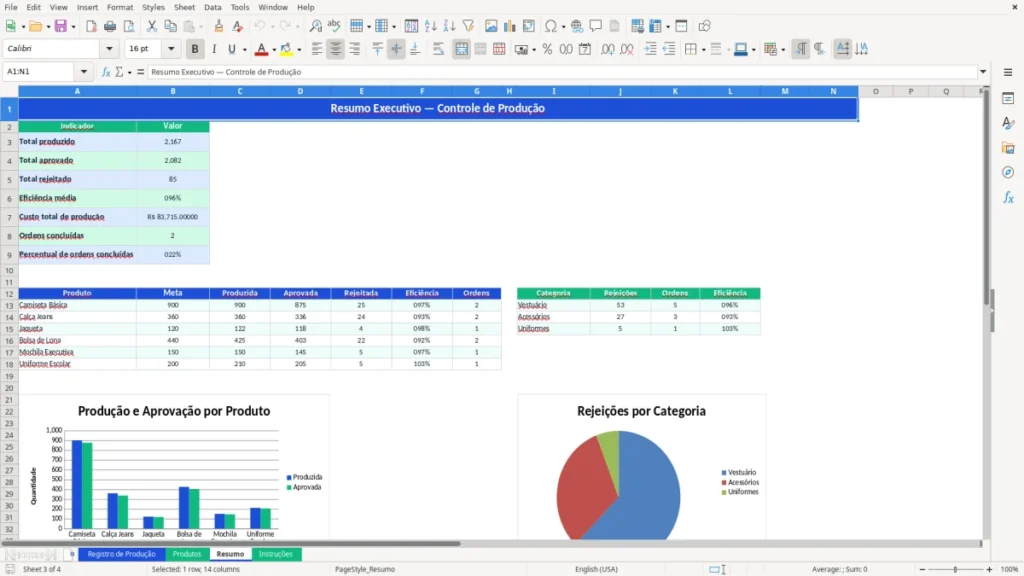Open Background Color dropdown arrow
The image size is (1024, 576).
click(x=299, y=50)
